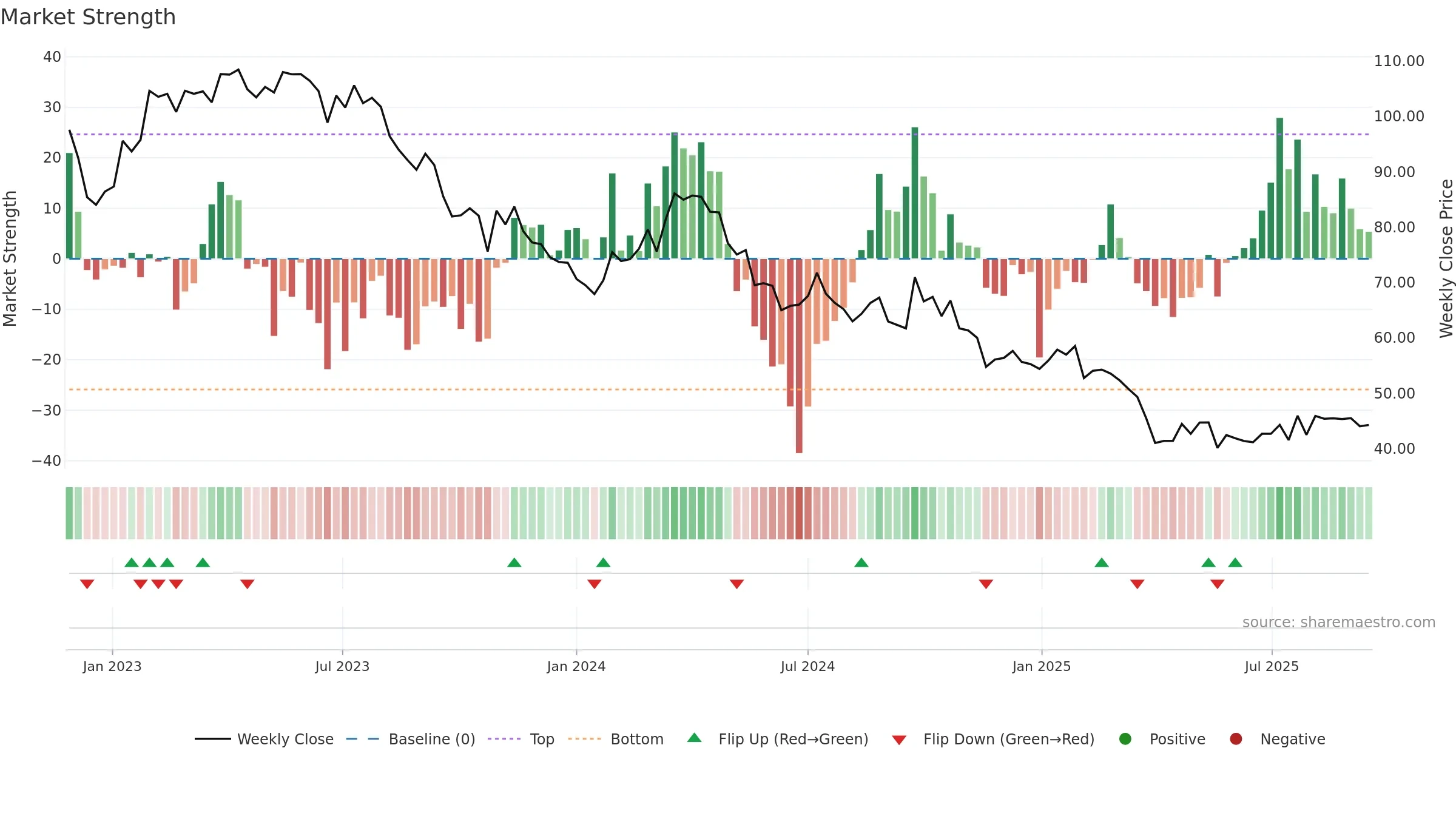This screenshot has width=1456, height=819.
Task: Click the sharemaestro.com source text
Action: coord(1339,622)
